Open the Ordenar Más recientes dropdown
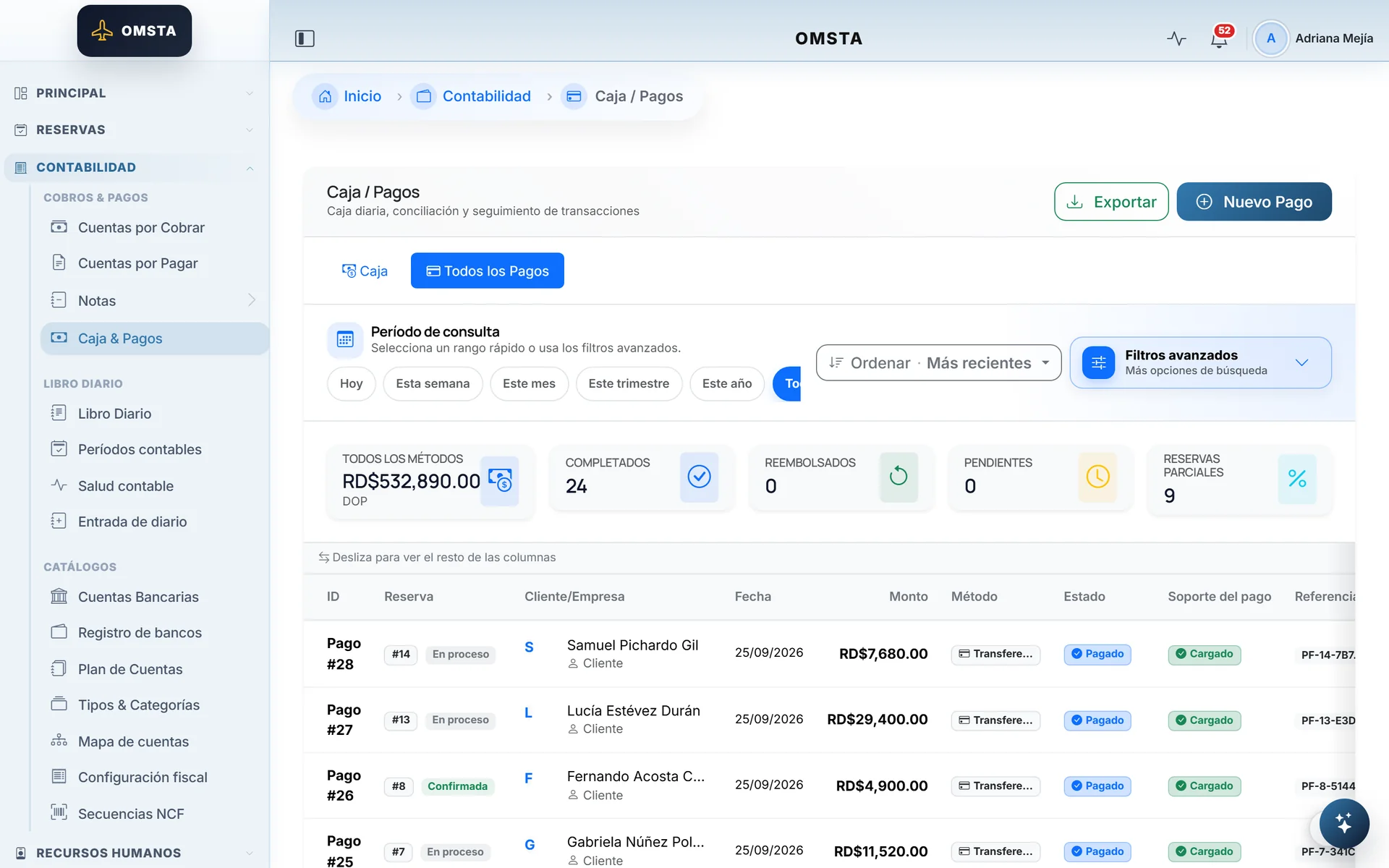This screenshot has width=1389, height=868. point(938,362)
